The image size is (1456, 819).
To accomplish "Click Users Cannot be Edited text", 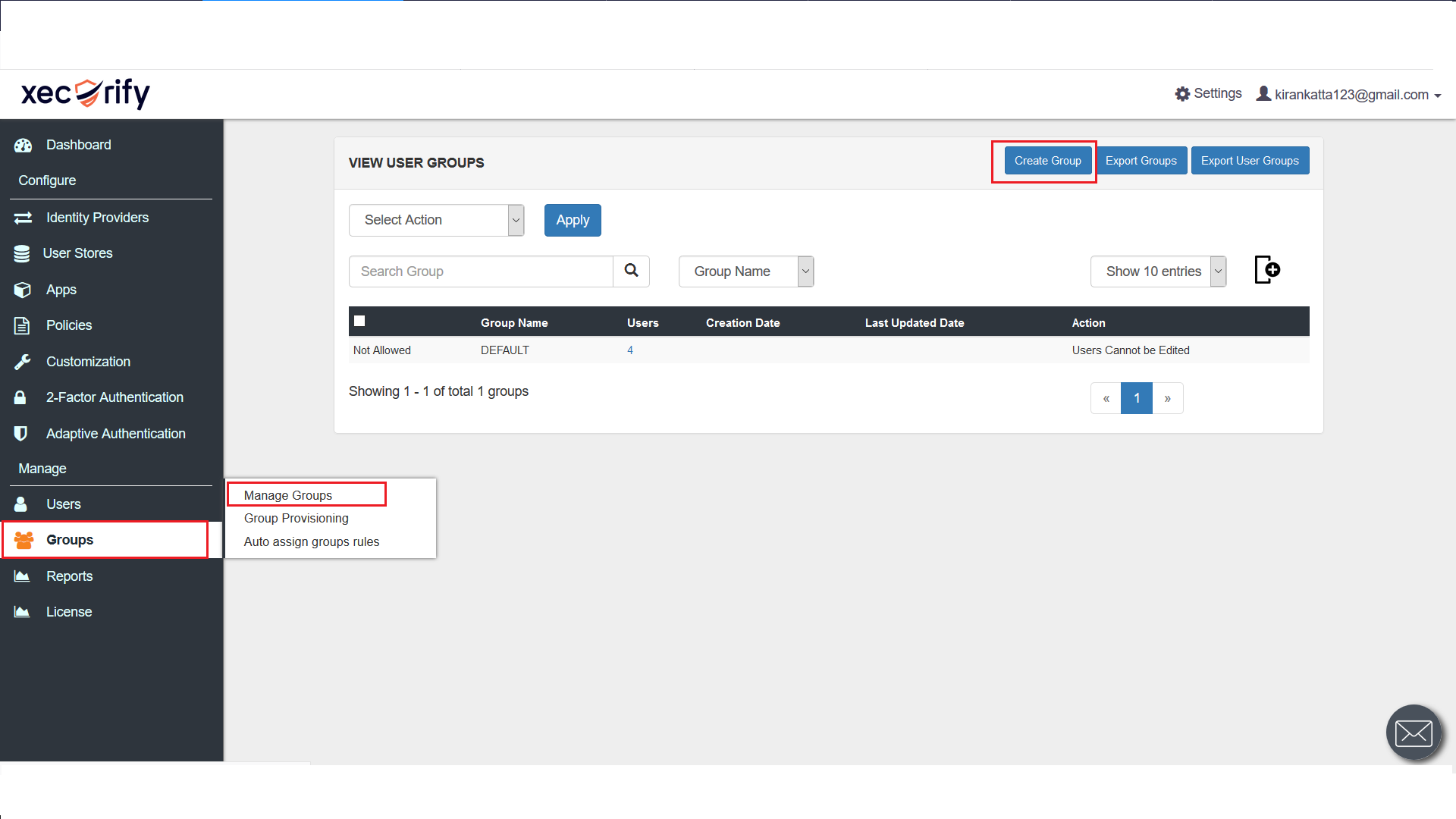I will [x=1131, y=350].
